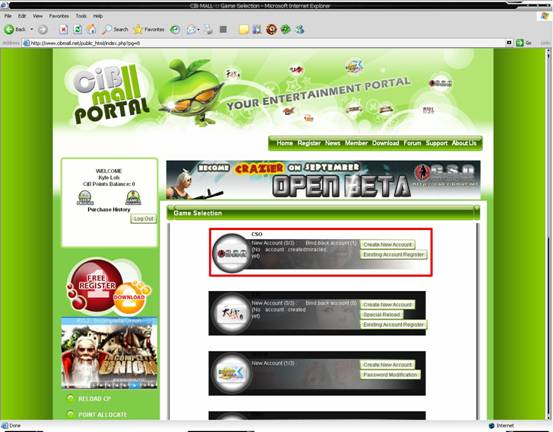Open the Tools menu
Image resolution: width=553 pixels, height=432 pixels.
[x=81, y=16]
